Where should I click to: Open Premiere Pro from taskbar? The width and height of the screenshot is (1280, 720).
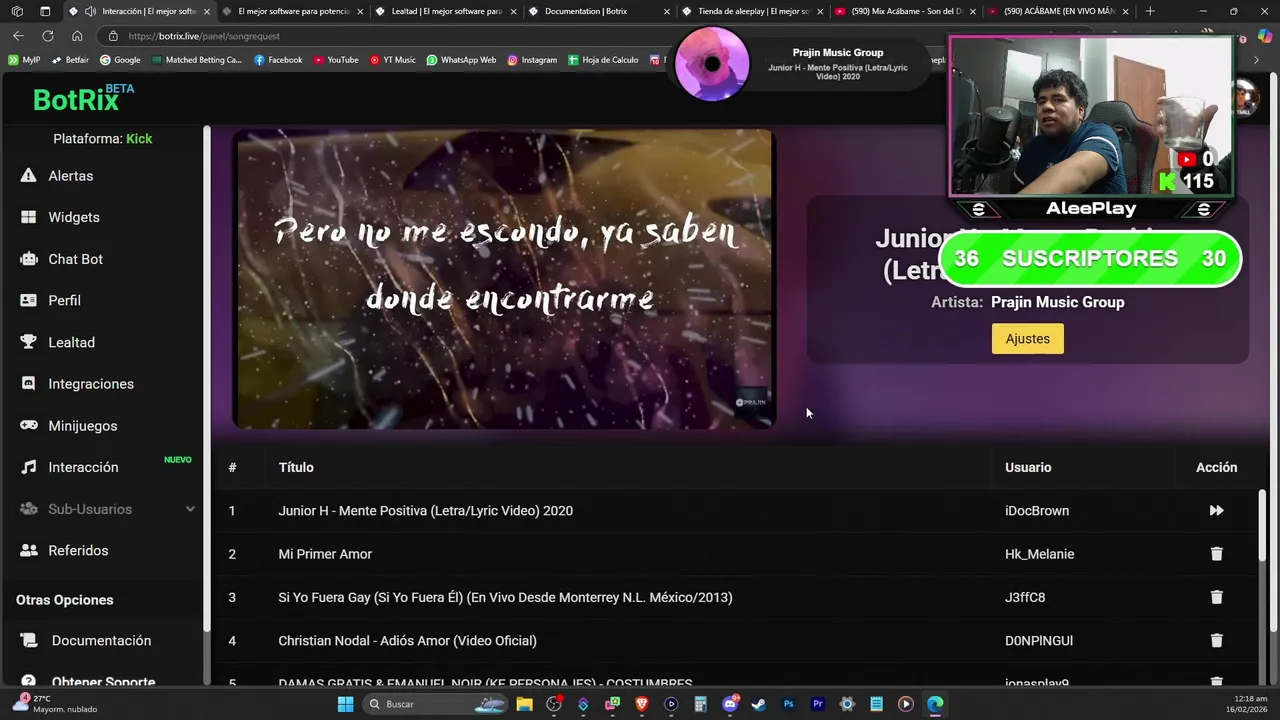818,704
